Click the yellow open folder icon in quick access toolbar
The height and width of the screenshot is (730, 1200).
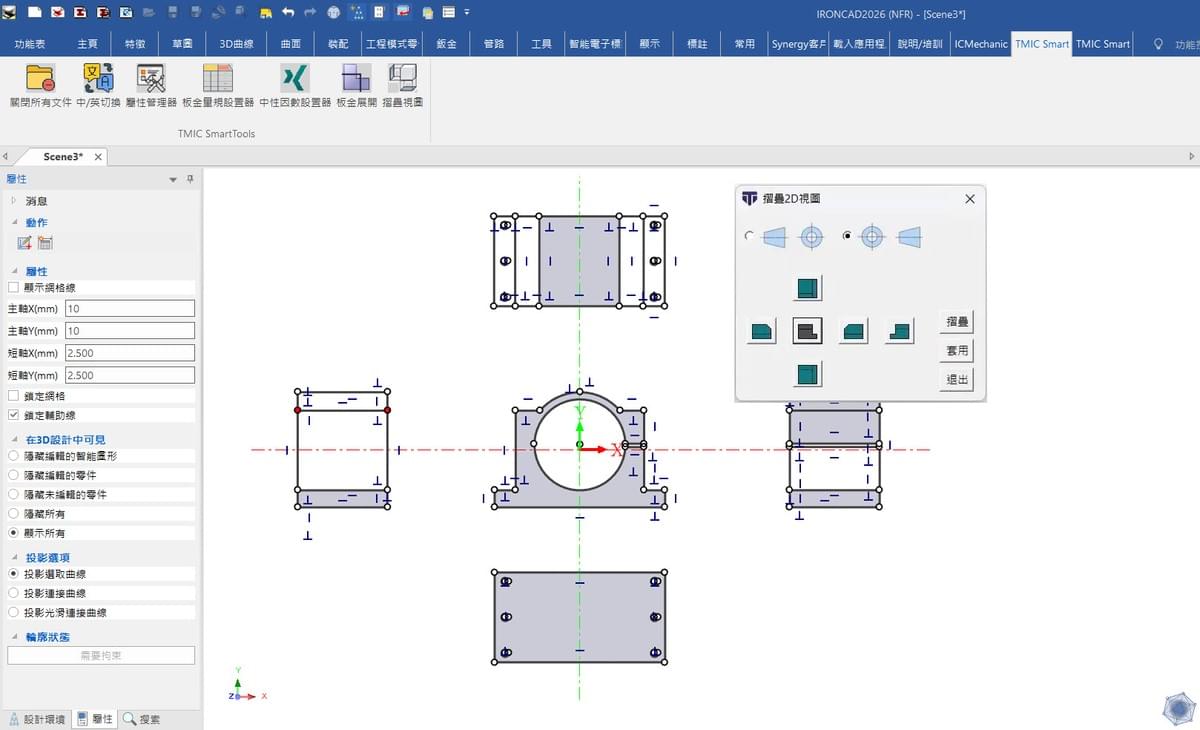(266, 14)
